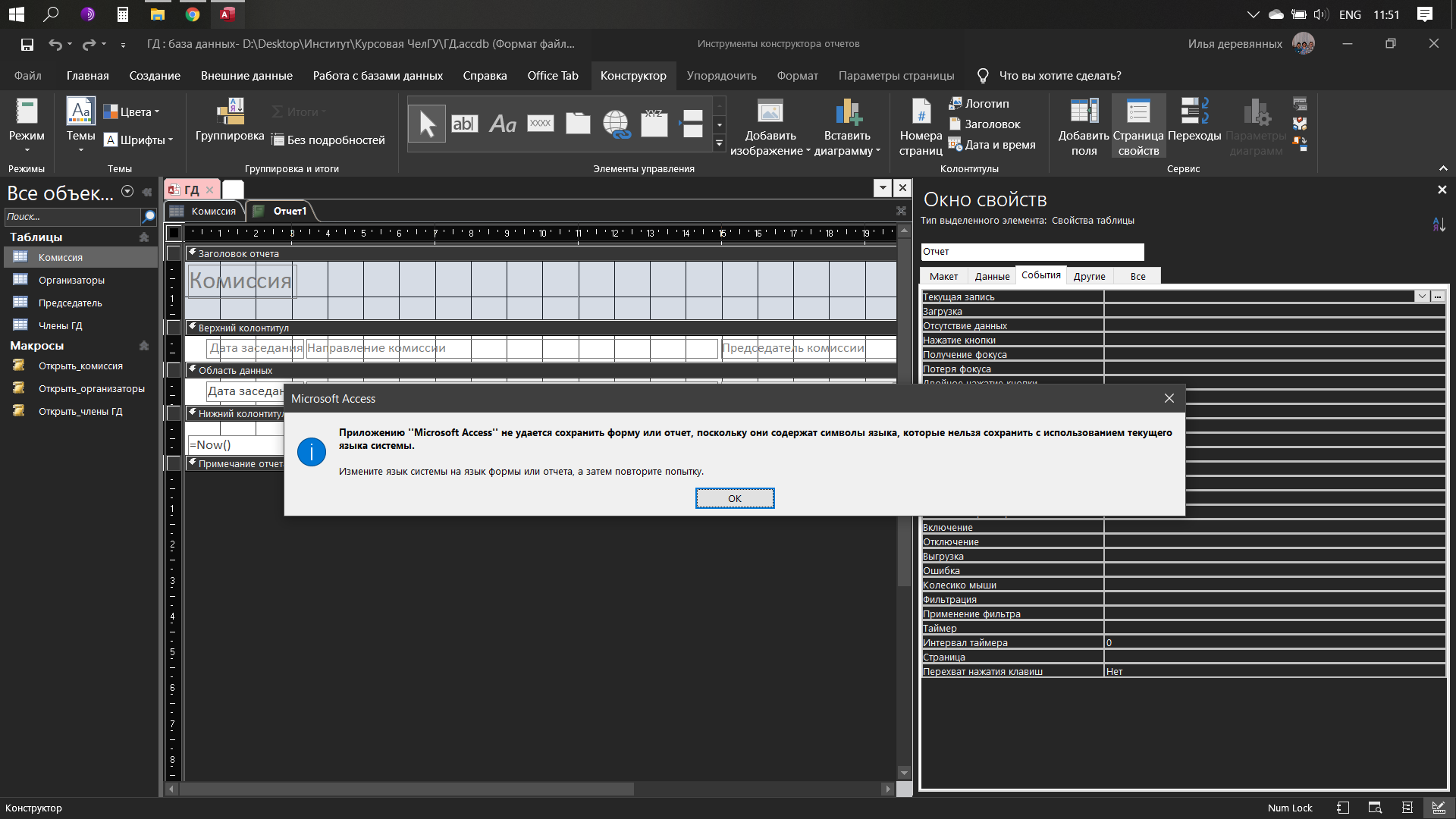The width and height of the screenshot is (1456, 819).
Task: Collapse the Таблицы group
Action: click(x=143, y=237)
